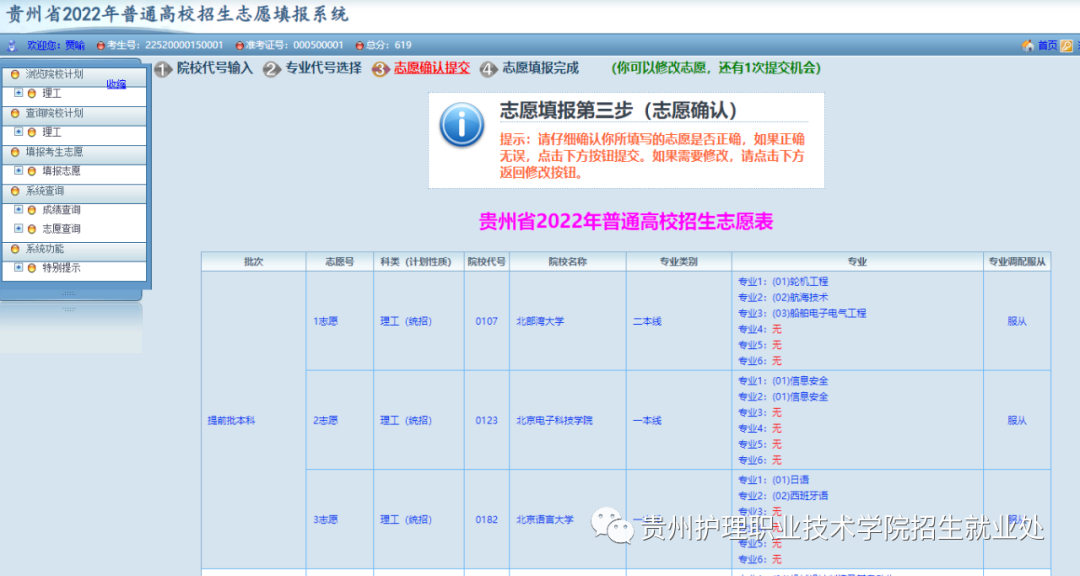The image size is (1080, 576).
Task: Click the user icon beside 欢迎您
Action: click(12, 45)
